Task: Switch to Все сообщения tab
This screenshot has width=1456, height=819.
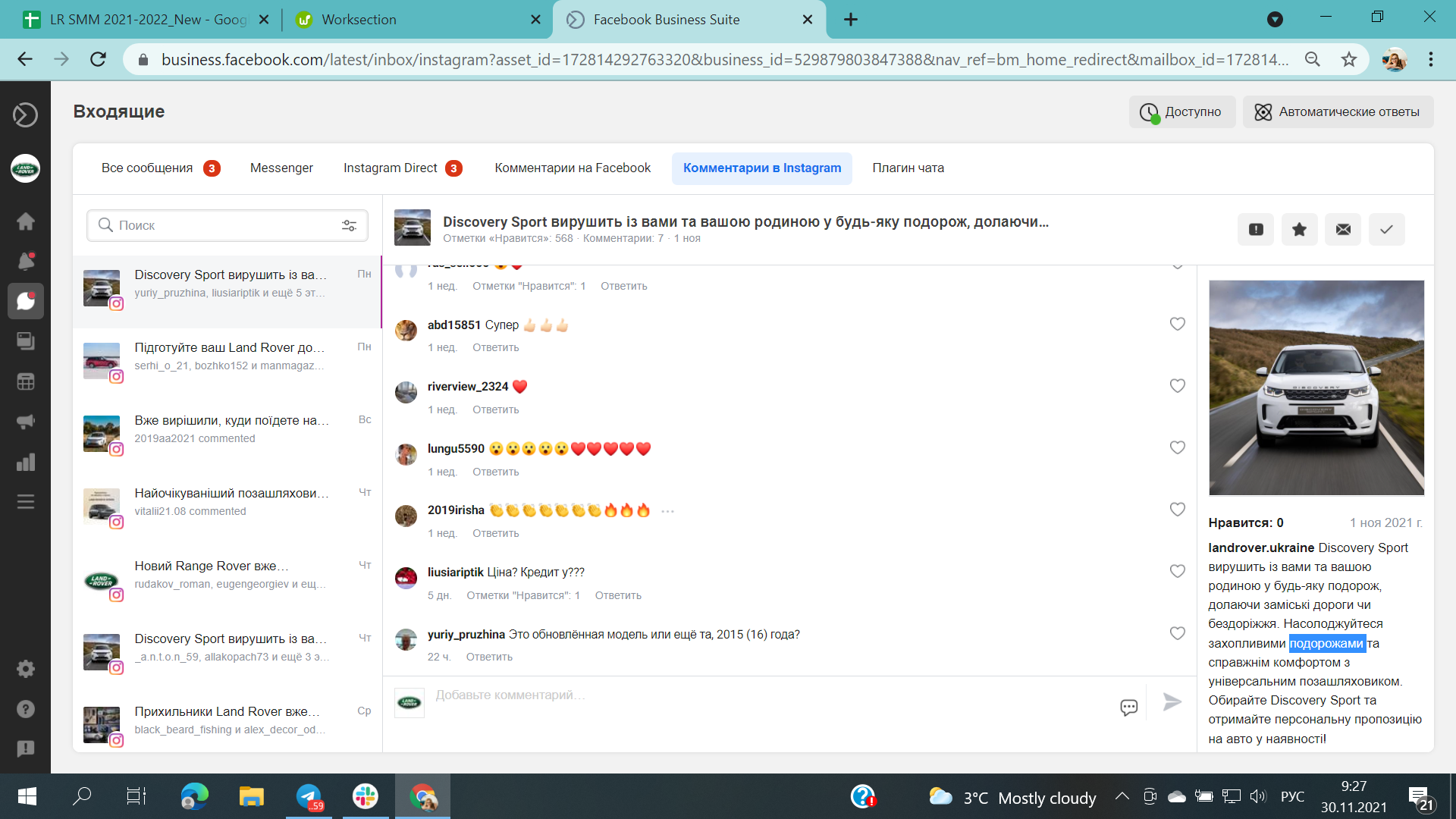Action: click(161, 168)
